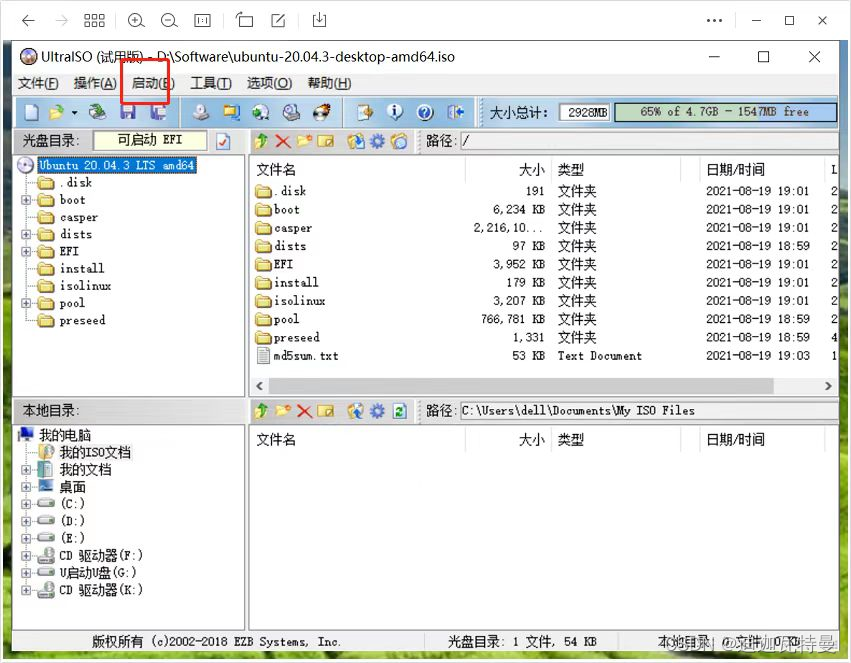The width and height of the screenshot is (851, 663).
Task: Click the Save floppy disk icon
Action: tap(128, 112)
